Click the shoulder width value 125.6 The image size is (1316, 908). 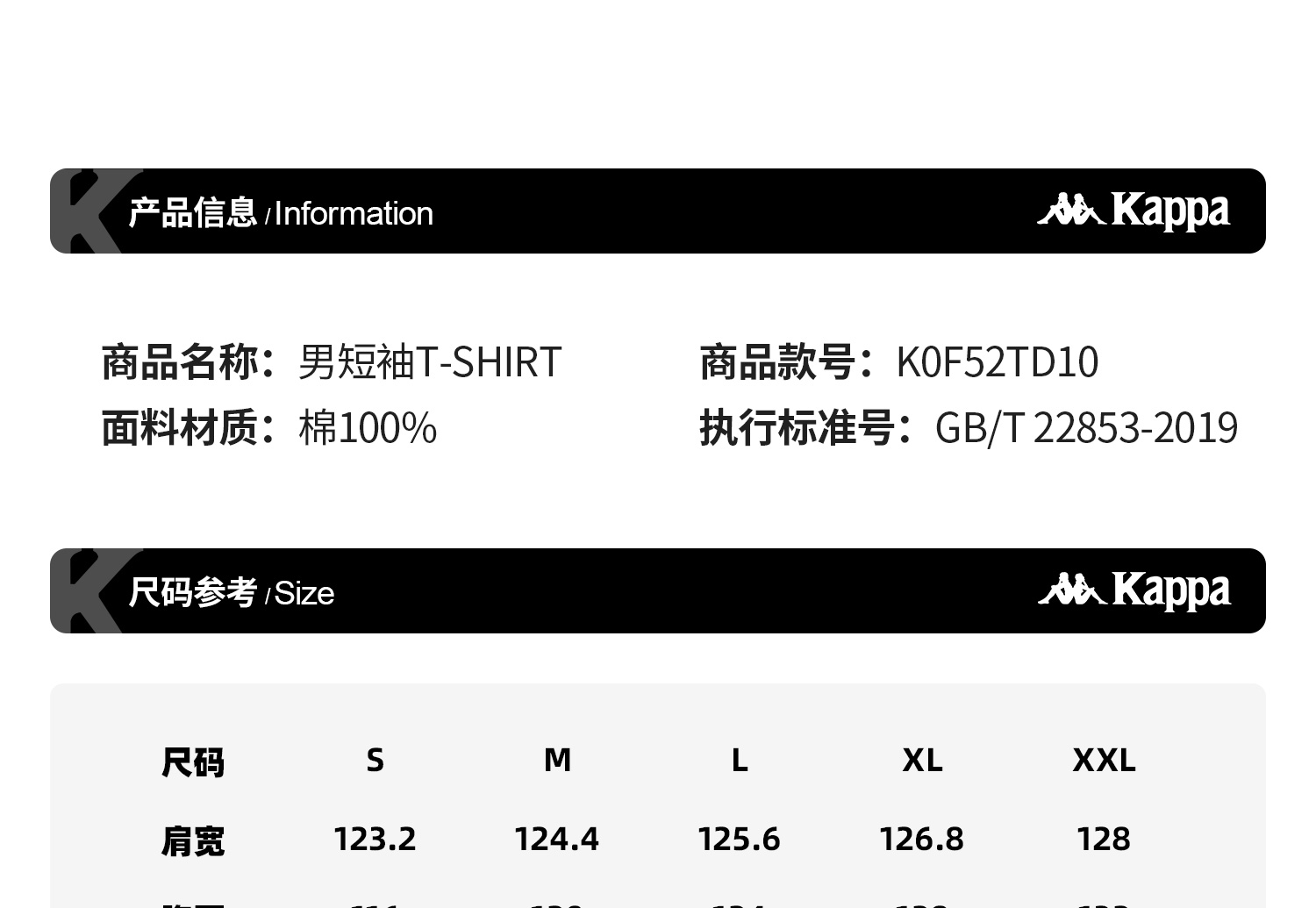point(739,840)
